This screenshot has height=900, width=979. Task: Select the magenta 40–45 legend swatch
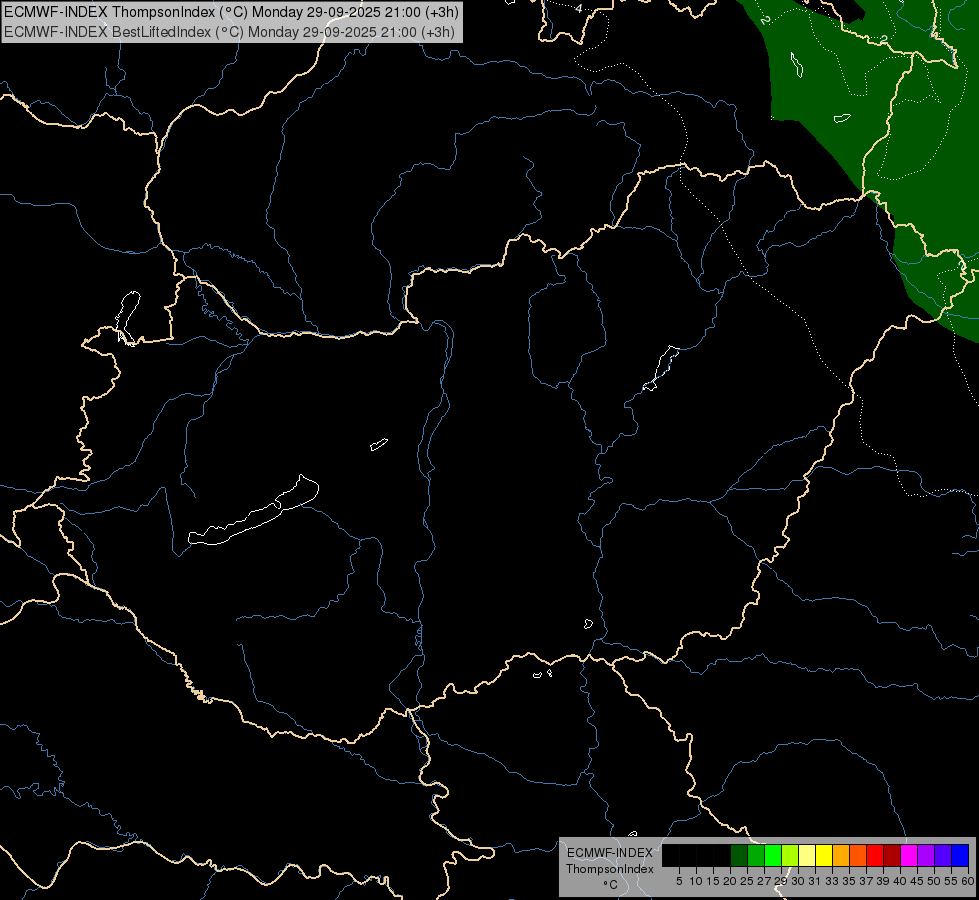(x=909, y=855)
